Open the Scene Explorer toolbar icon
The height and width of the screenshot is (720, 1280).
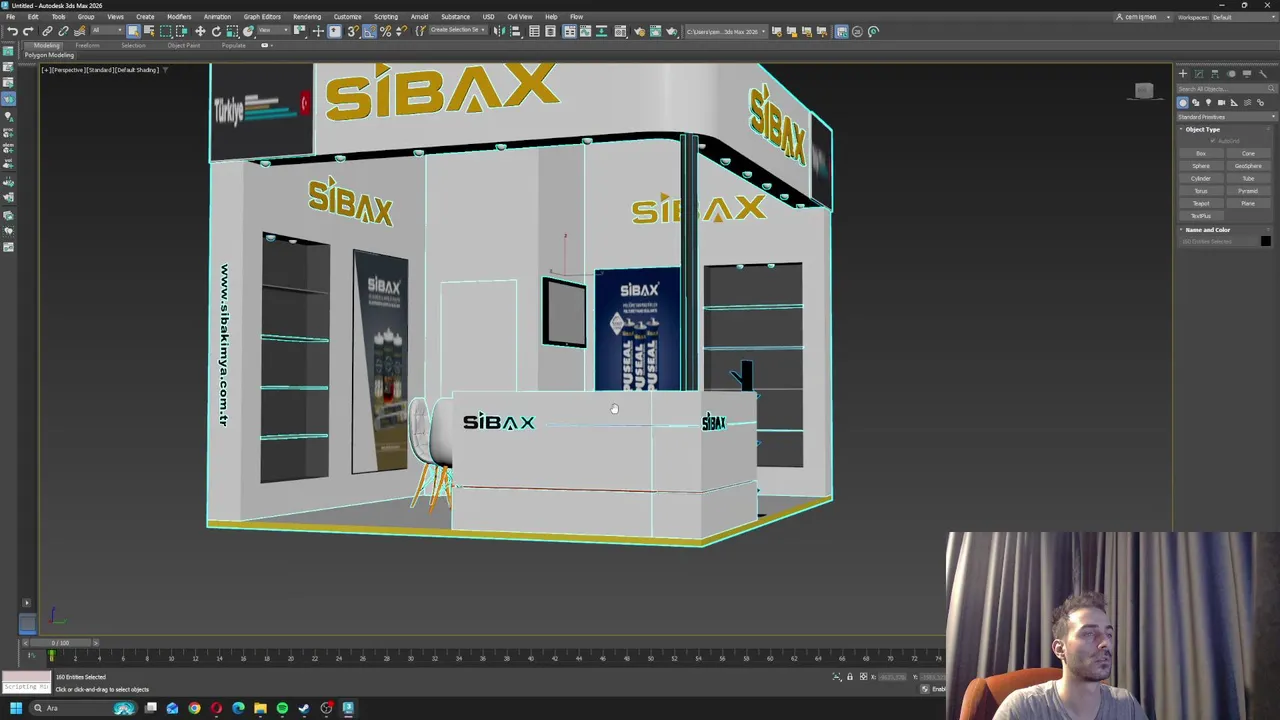(534, 32)
